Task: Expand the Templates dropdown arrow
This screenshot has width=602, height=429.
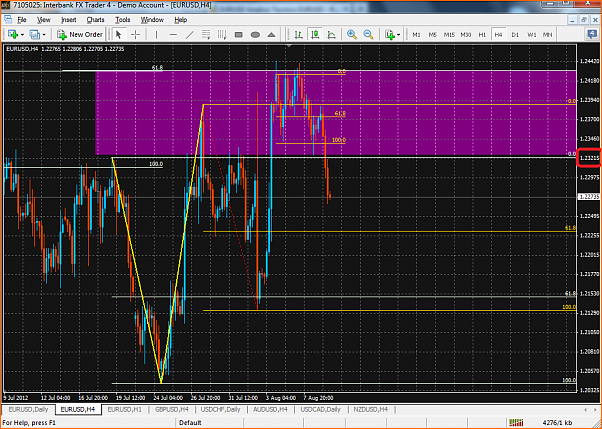Action: click(399, 35)
